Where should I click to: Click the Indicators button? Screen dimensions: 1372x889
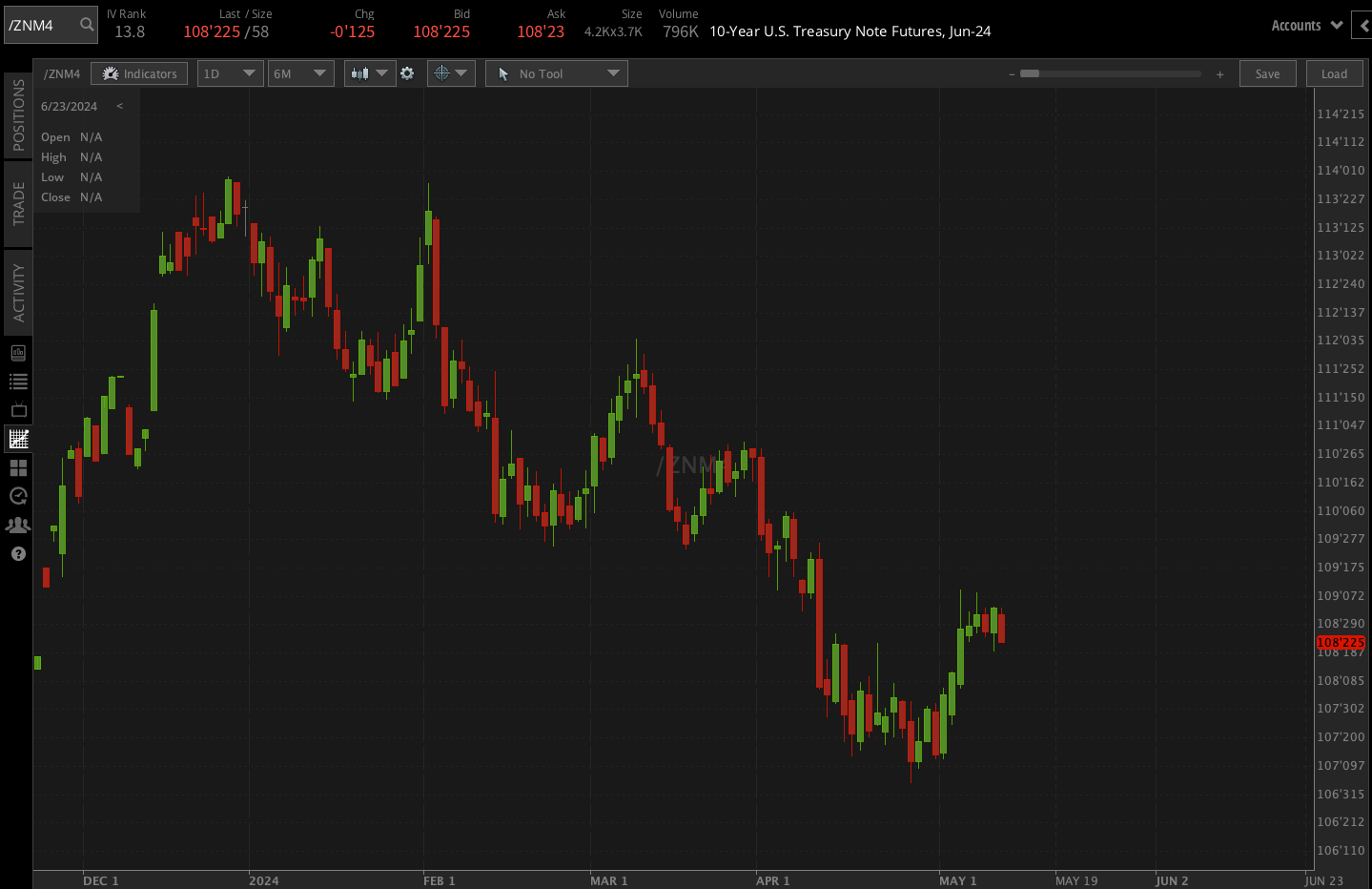pos(139,72)
